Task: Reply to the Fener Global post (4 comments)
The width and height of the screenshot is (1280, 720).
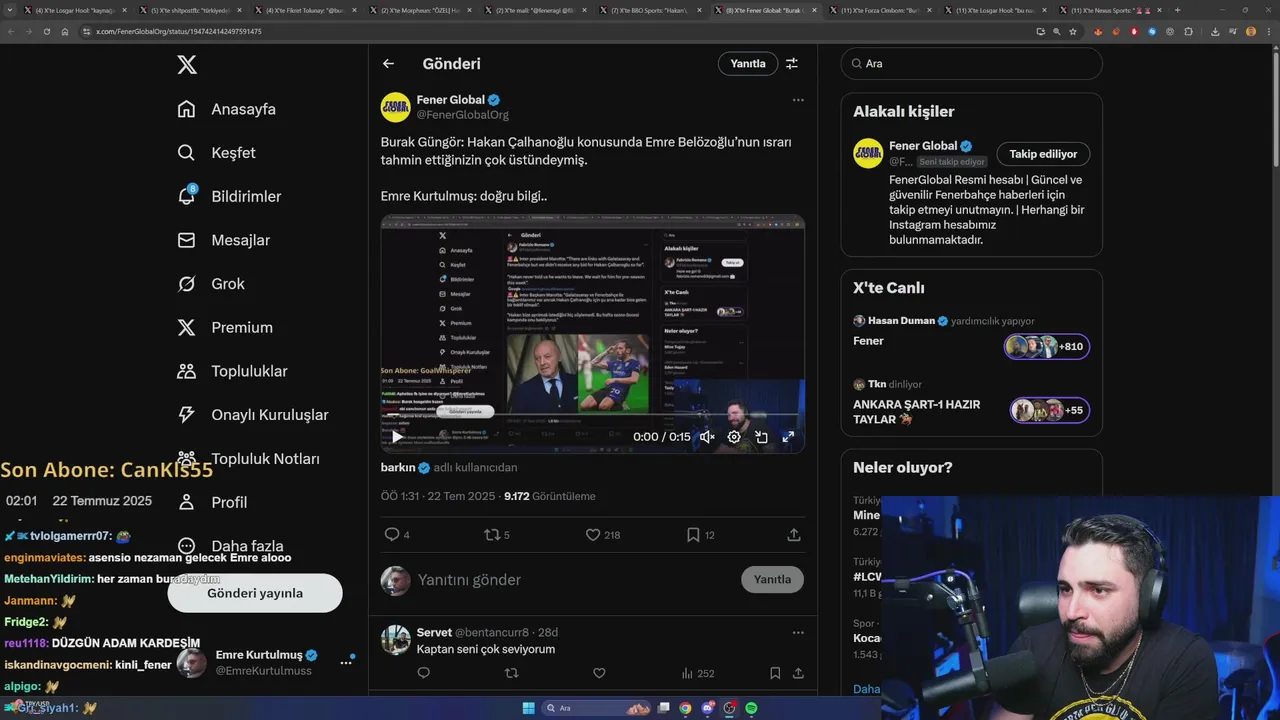Action: point(397,535)
